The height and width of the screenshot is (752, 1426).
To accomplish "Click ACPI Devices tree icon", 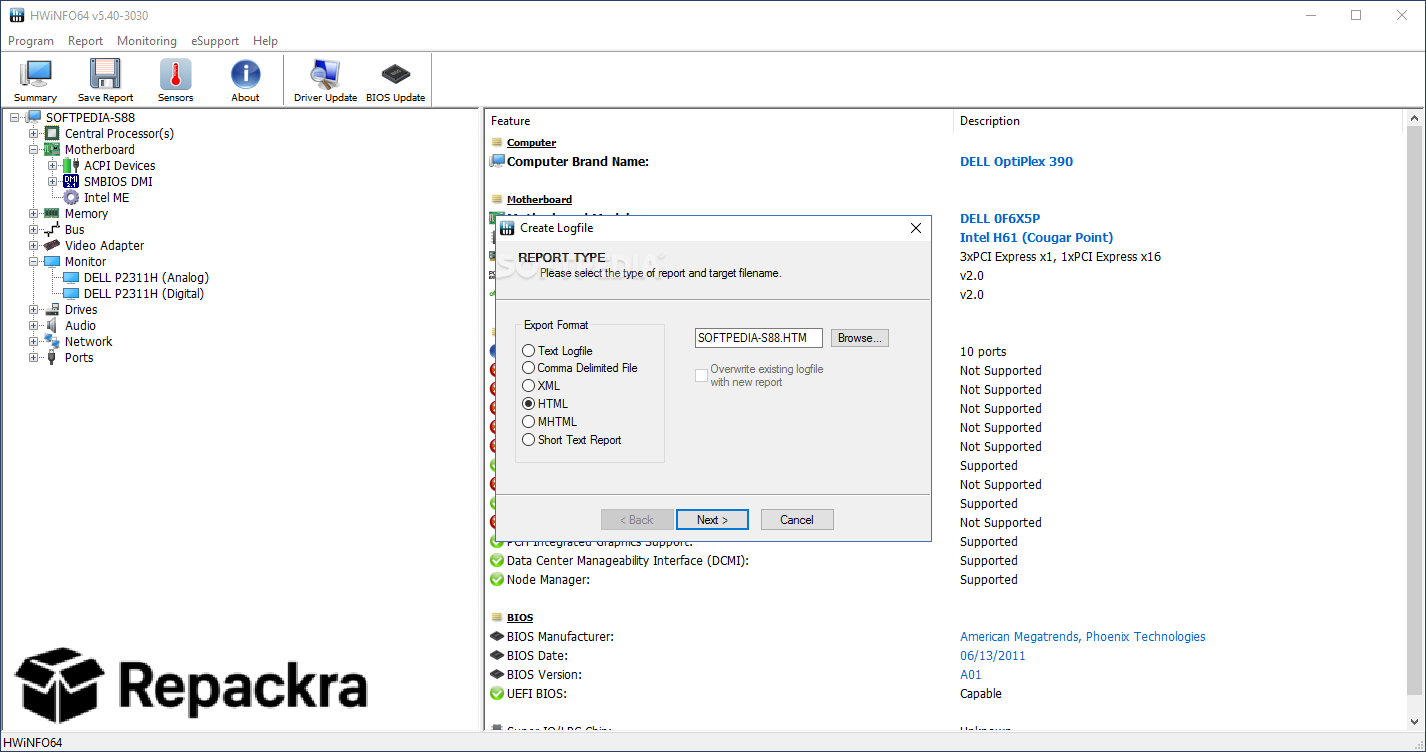I will 71,166.
